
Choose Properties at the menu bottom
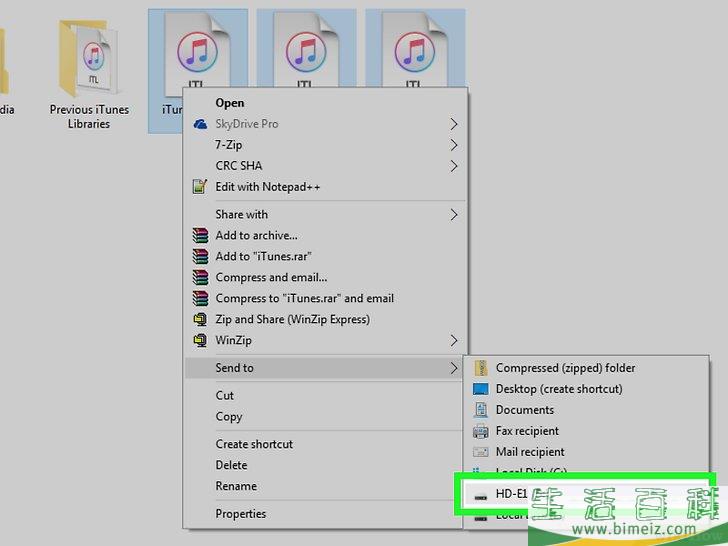pos(241,514)
